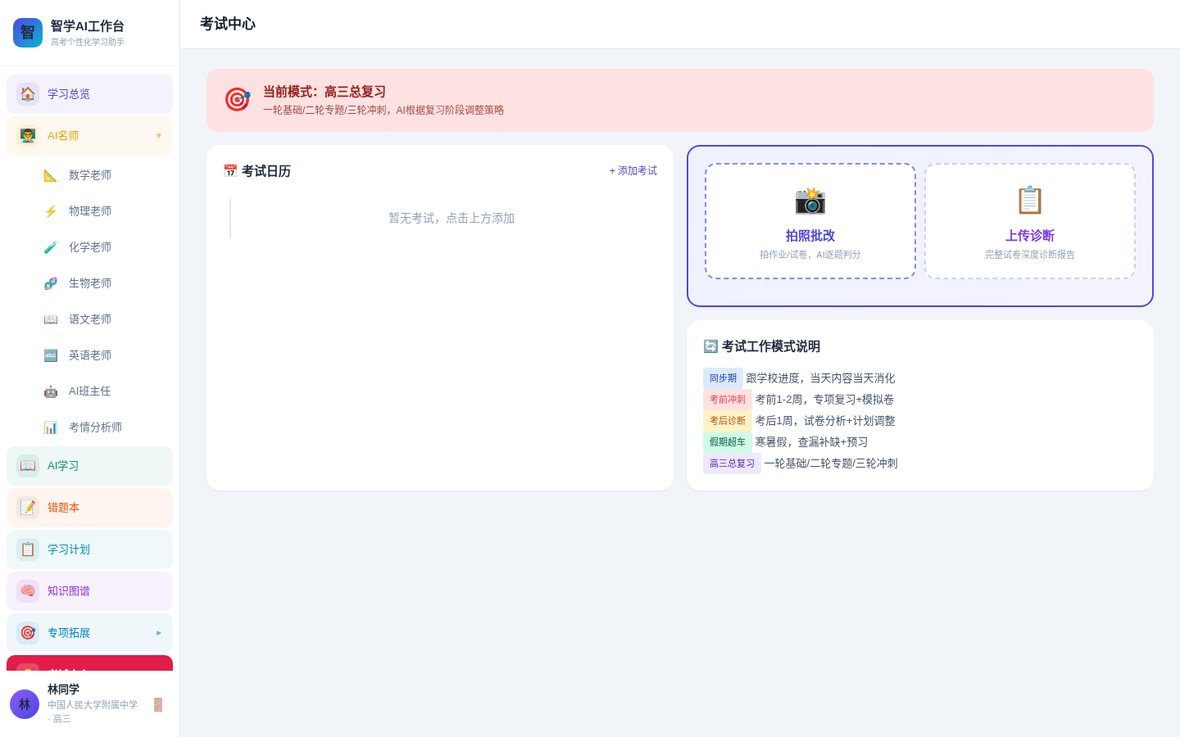The height and width of the screenshot is (737, 1180).
Task: Click the 寒暑假，查漏补缺+预习 description
Action: [811, 442]
